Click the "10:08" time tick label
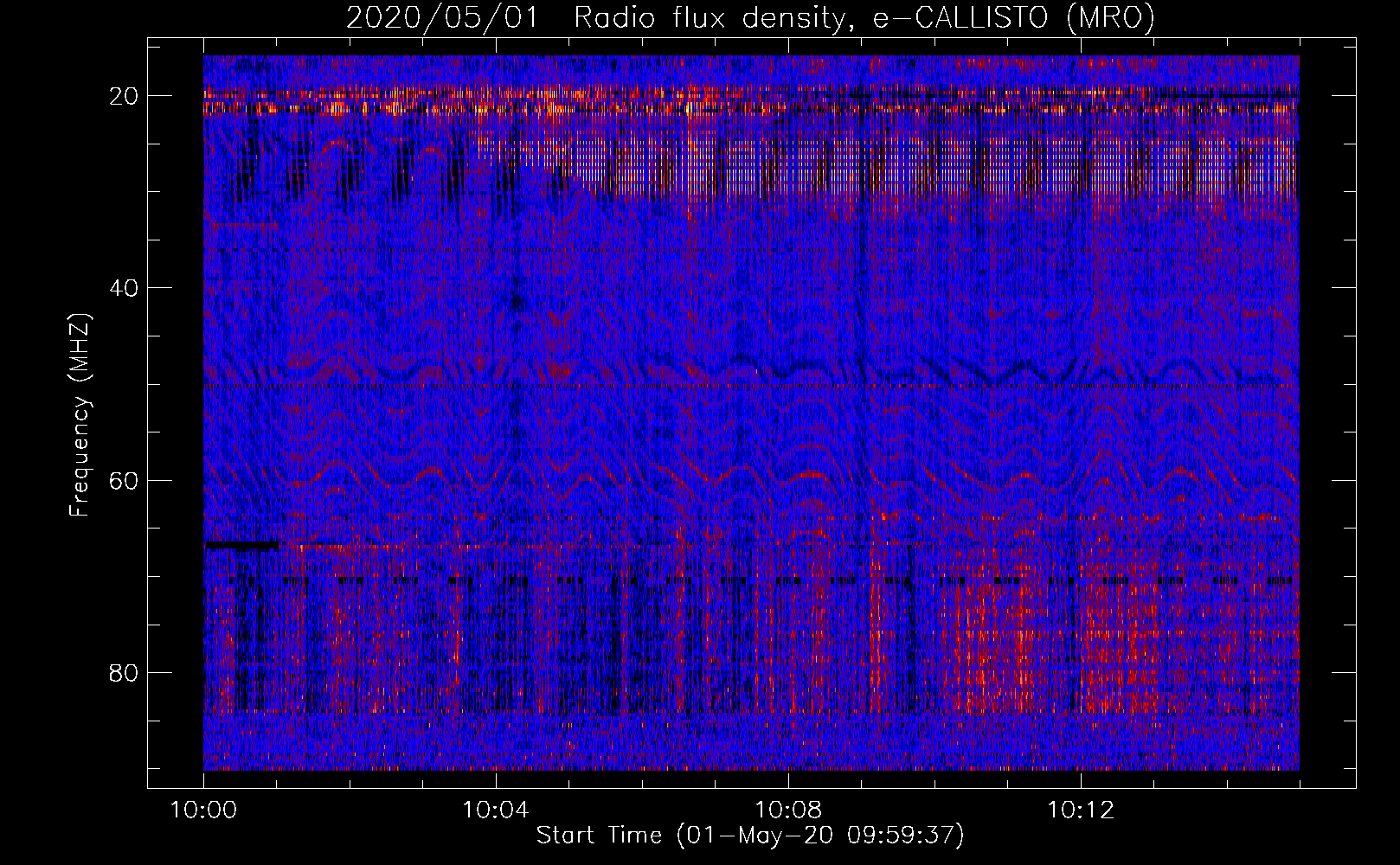Image resolution: width=1400 pixels, height=865 pixels. point(788,810)
